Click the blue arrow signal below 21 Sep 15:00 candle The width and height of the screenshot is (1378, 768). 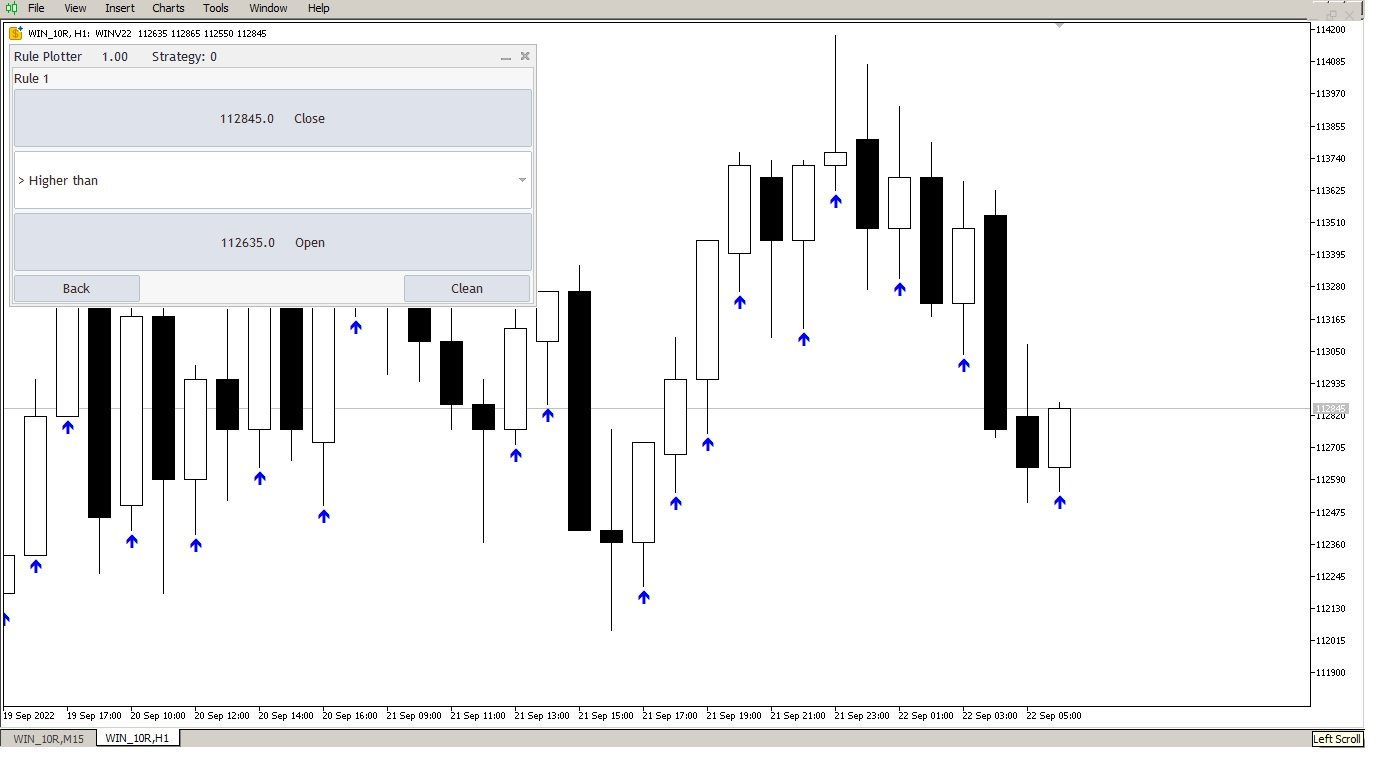pos(643,597)
